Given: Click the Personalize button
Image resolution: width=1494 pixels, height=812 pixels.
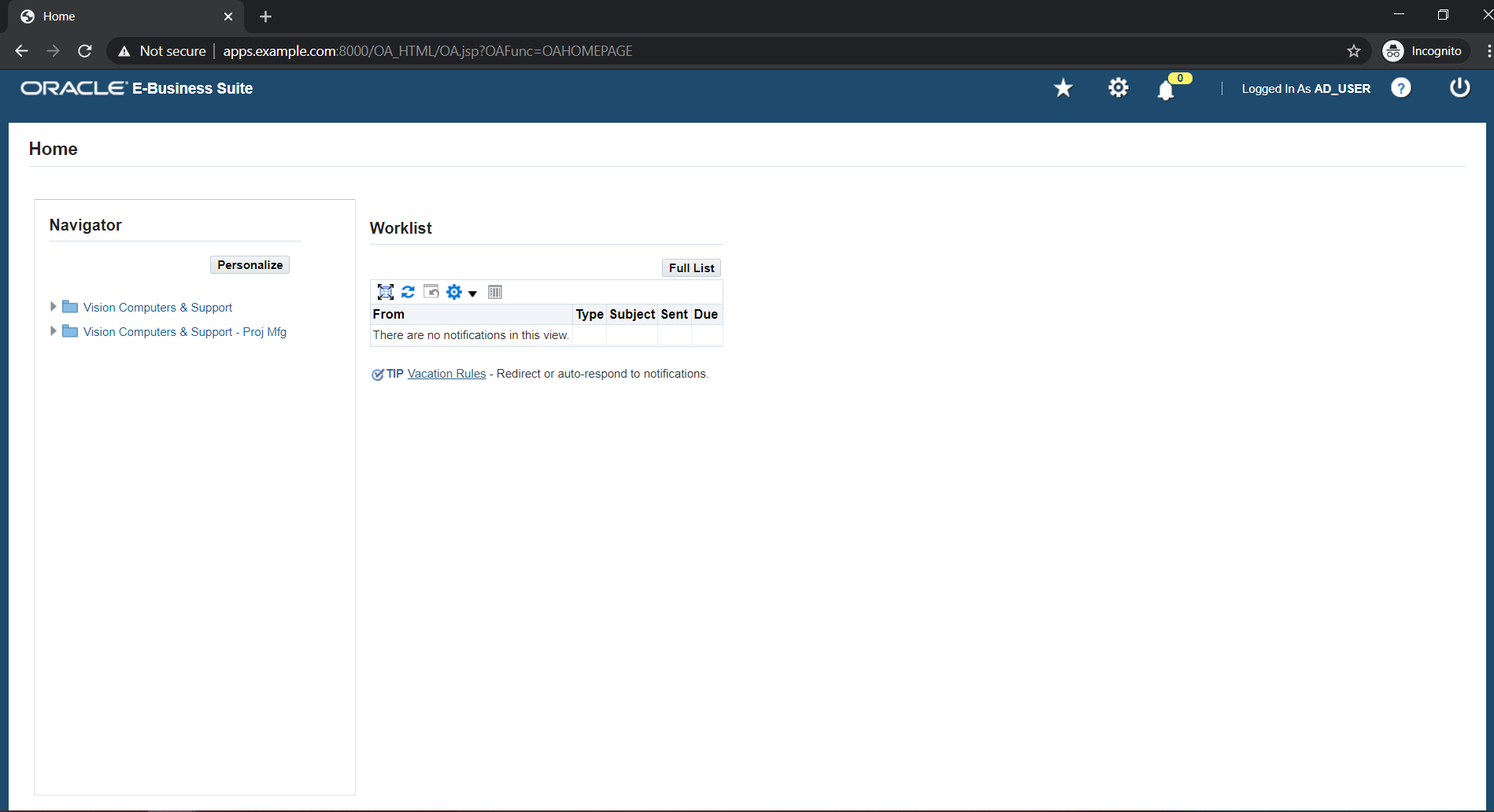Looking at the screenshot, I should coord(250,264).
